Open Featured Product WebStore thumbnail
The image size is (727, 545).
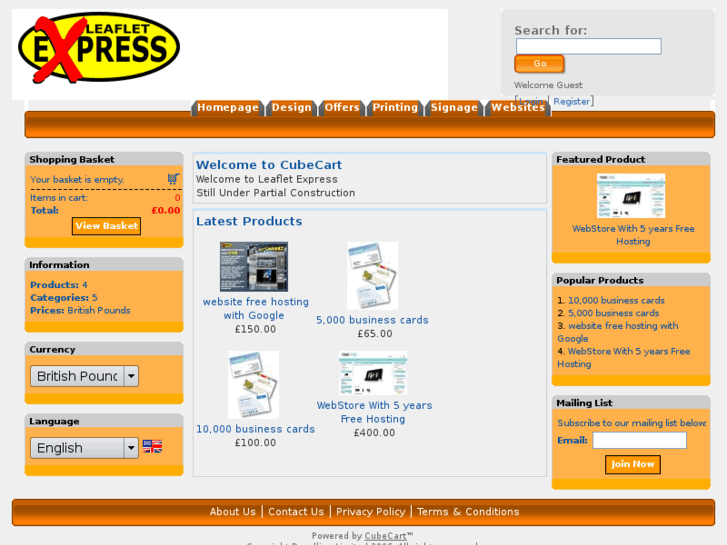click(631, 196)
